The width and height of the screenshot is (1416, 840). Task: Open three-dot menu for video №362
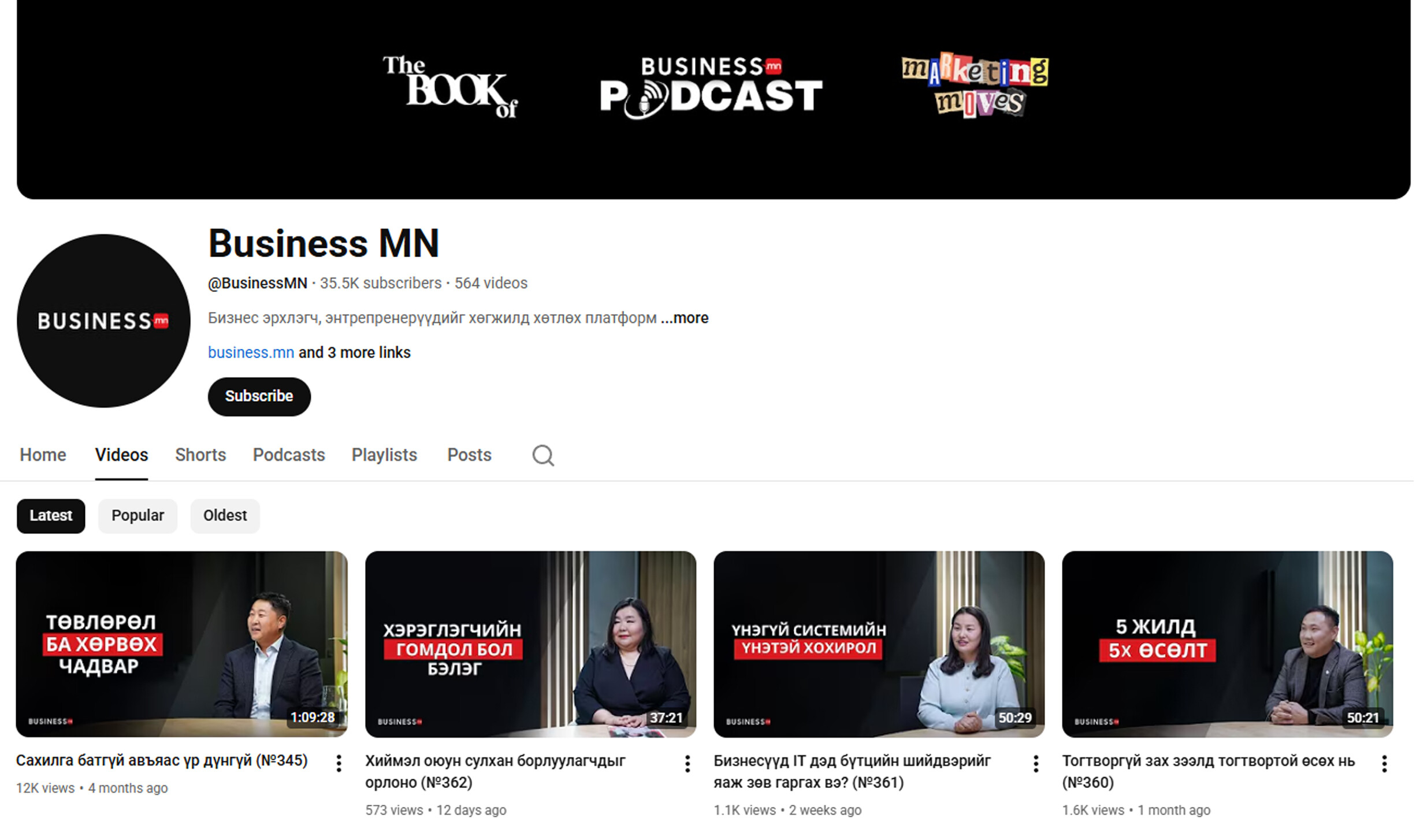(687, 763)
